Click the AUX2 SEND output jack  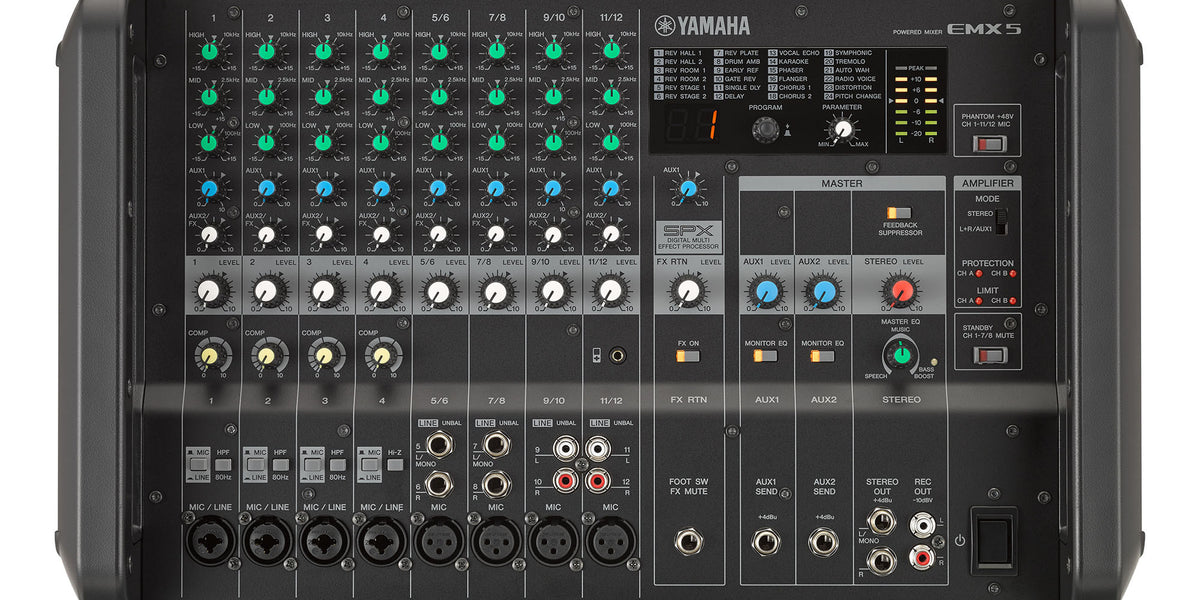(x=822, y=543)
